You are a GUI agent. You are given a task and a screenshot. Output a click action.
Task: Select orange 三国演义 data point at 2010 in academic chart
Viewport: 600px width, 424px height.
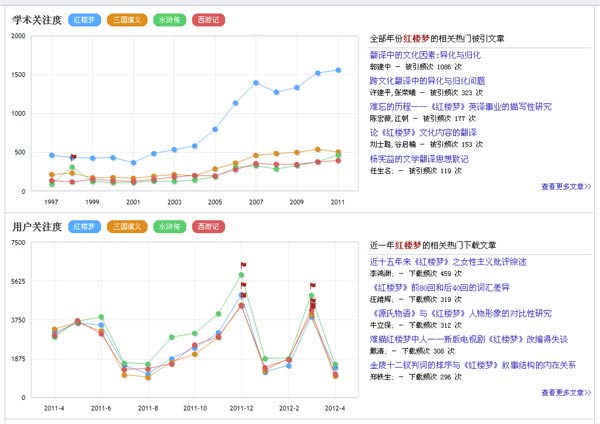point(318,150)
